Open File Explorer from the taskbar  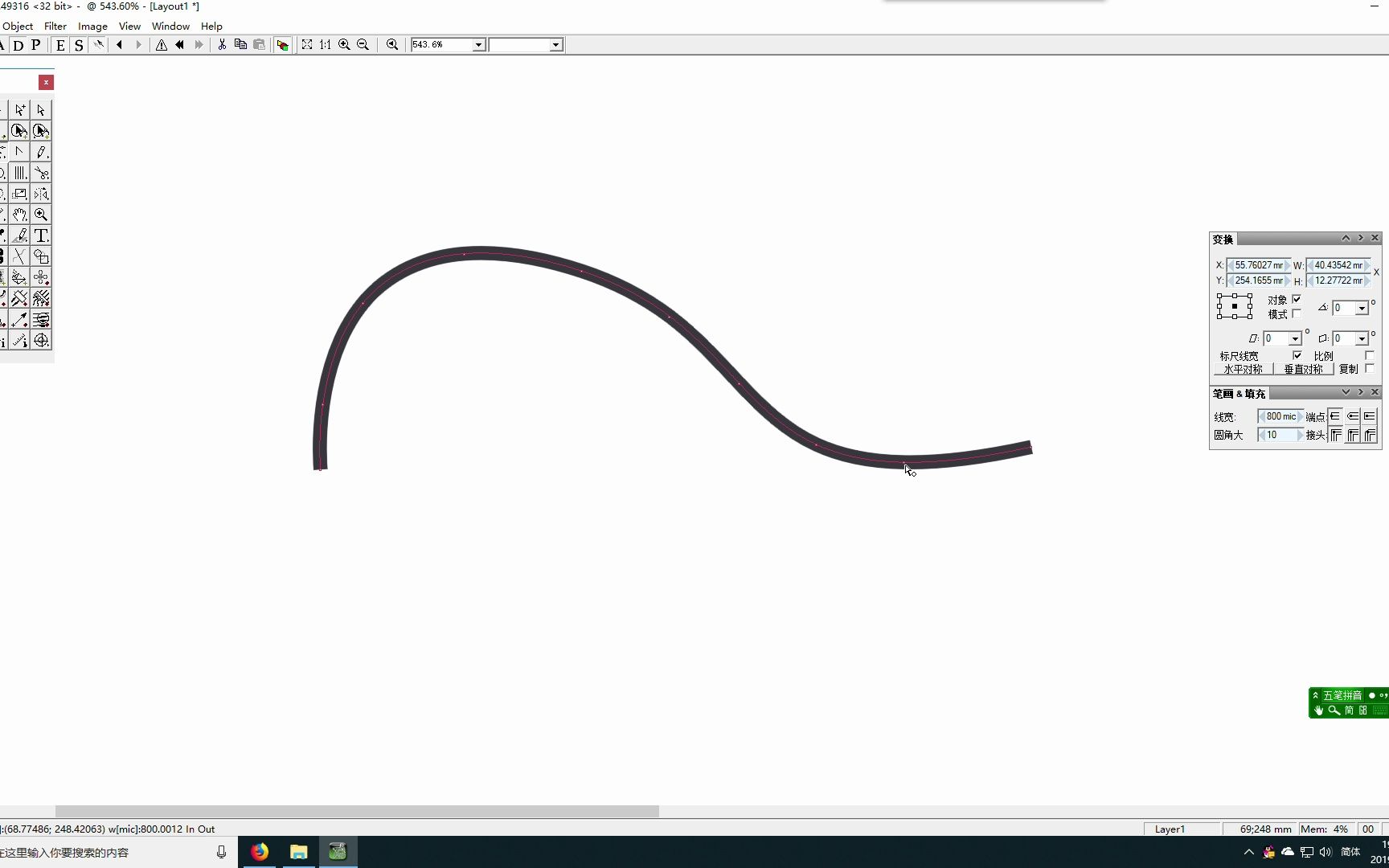click(x=299, y=852)
